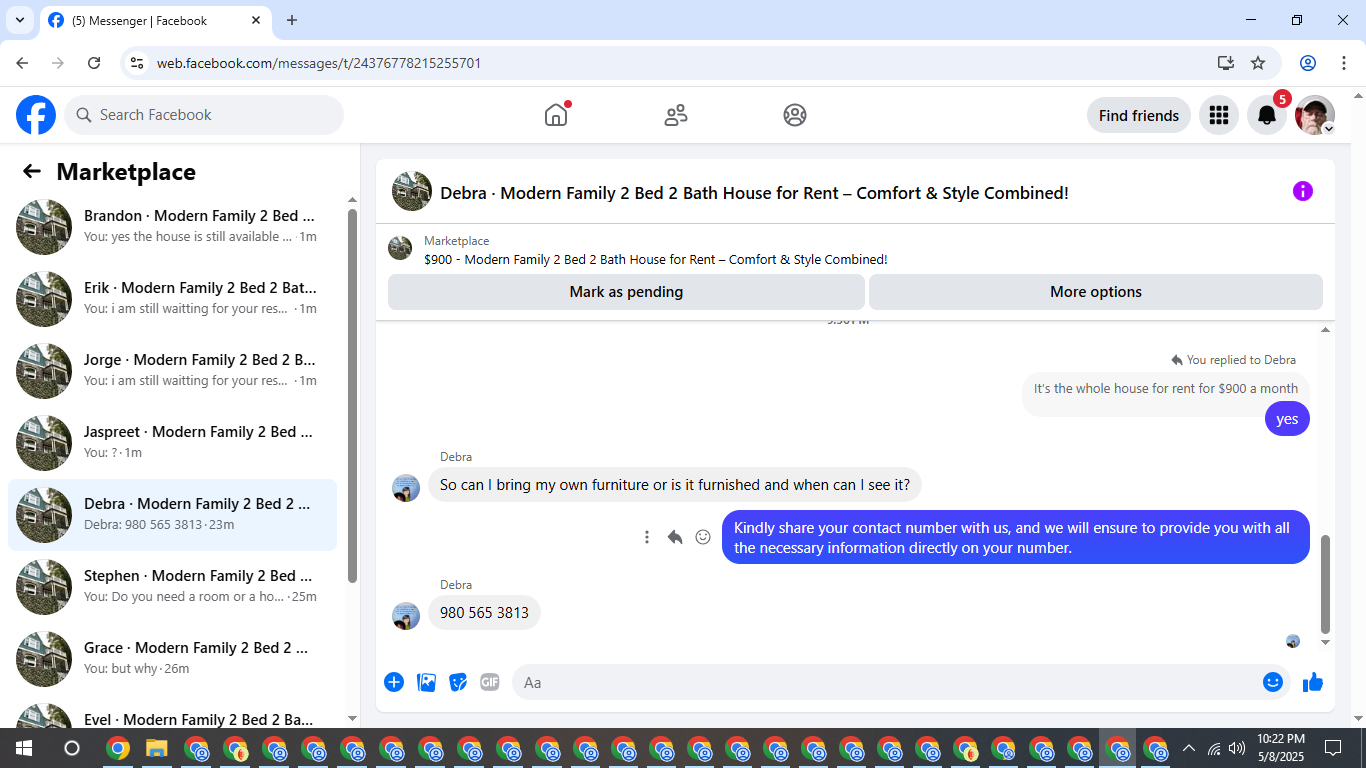The image size is (1366, 768).
Task: Open the taskbar volume icon
Action: [1237, 748]
